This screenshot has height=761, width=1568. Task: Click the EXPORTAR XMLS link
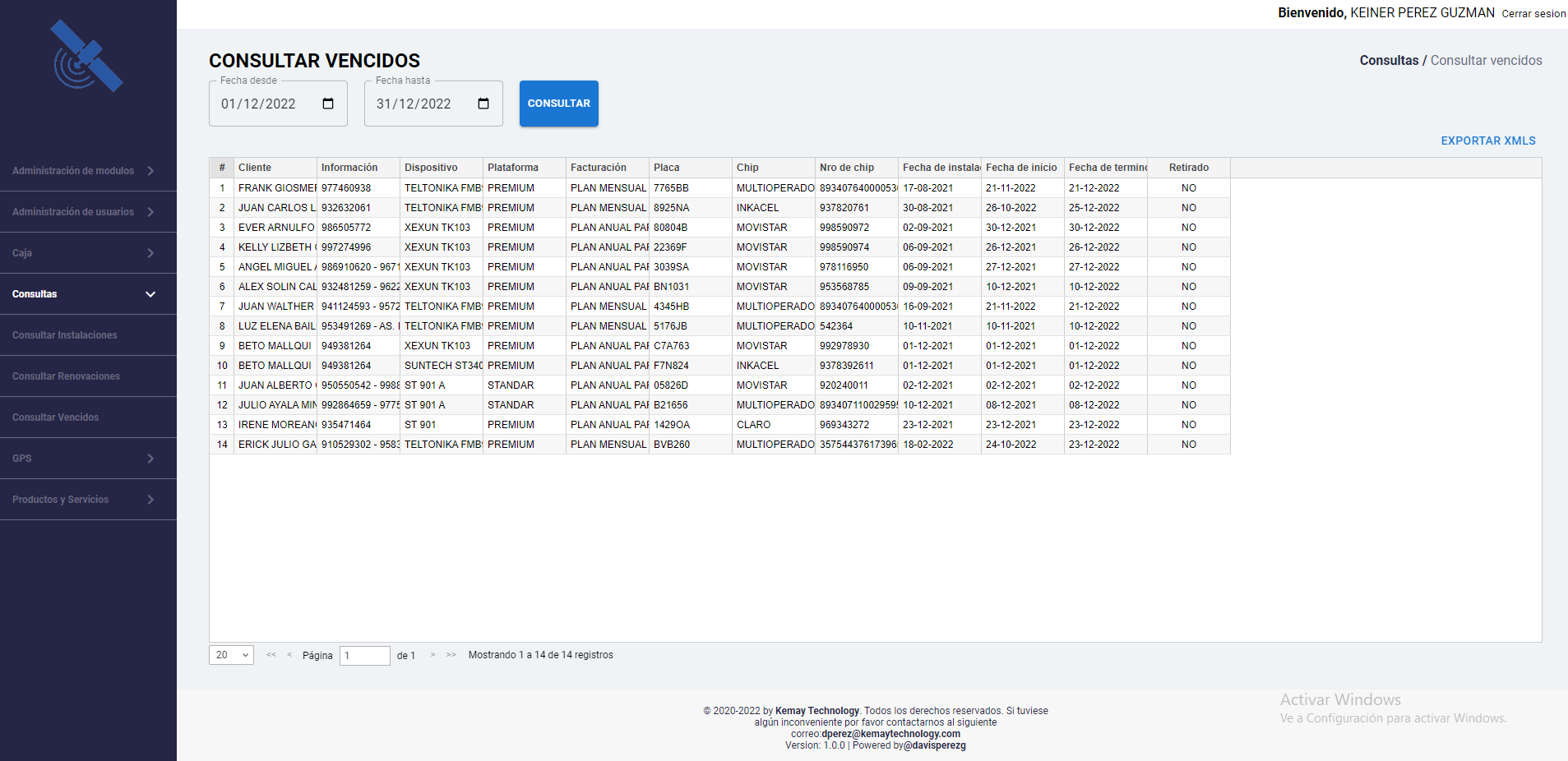pyautogui.click(x=1487, y=141)
